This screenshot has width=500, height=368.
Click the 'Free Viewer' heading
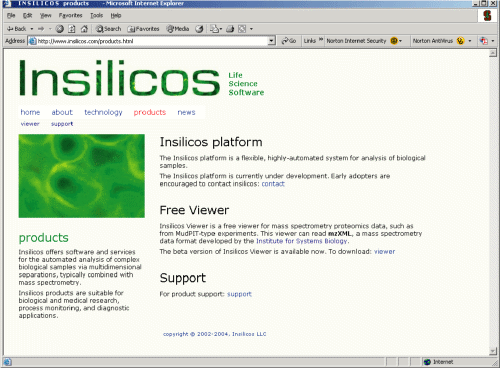click(194, 210)
